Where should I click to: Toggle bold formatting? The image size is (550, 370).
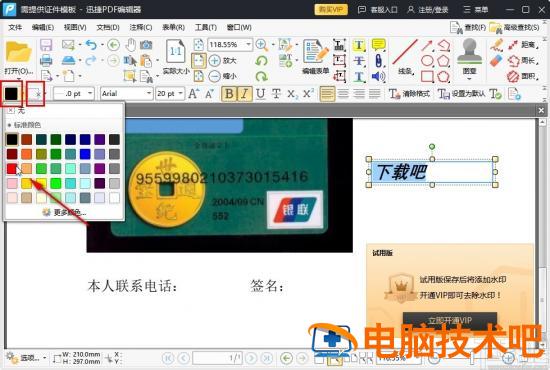pyautogui.click(x=229, y=94)
